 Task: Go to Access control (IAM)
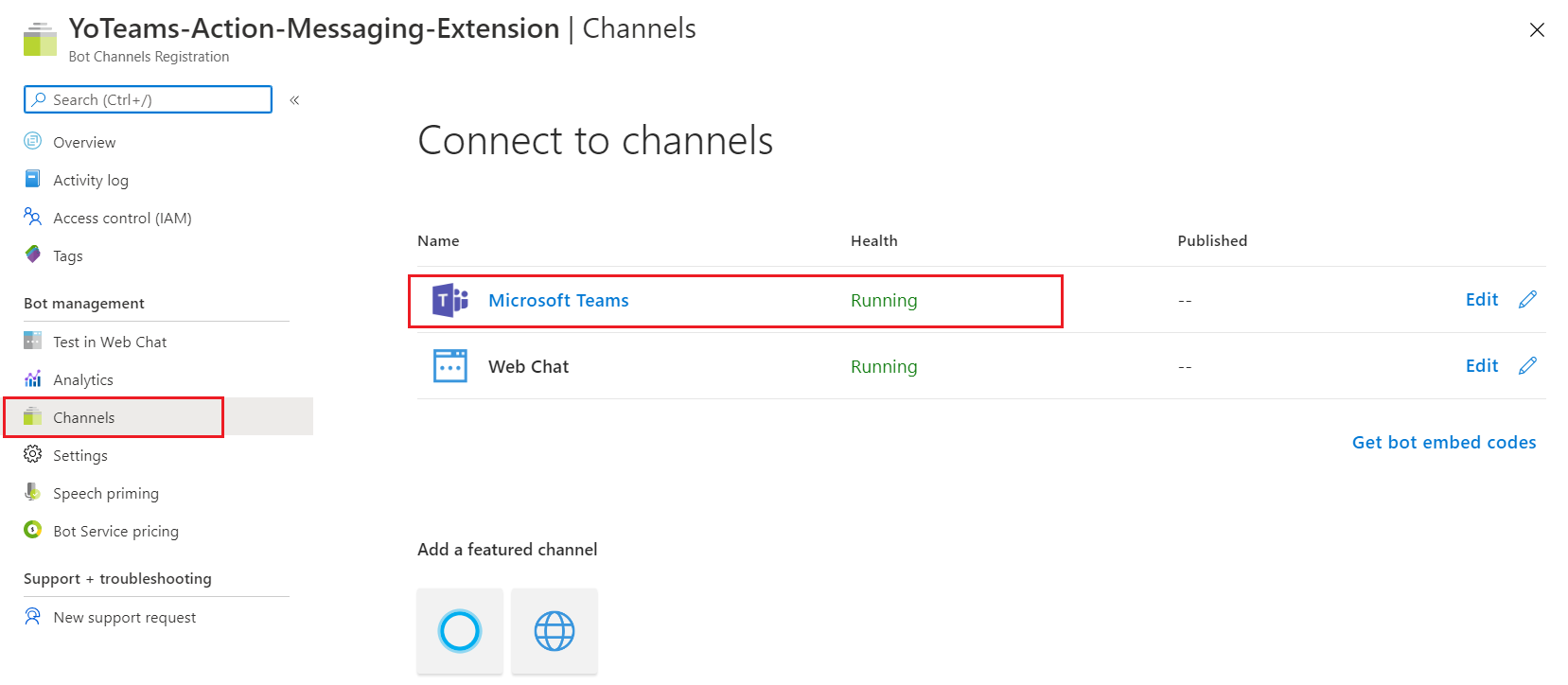pyautogui.click(x=122, y=219)
